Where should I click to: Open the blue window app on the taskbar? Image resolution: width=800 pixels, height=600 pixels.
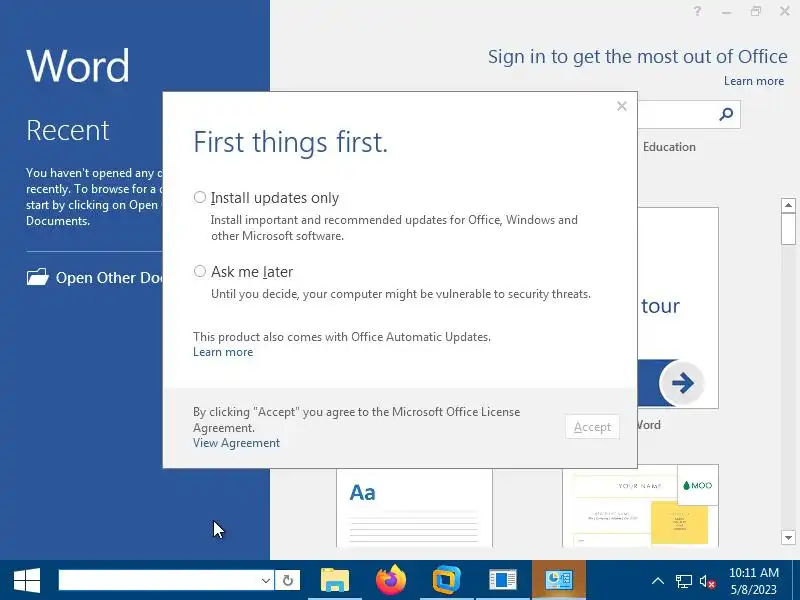(503, 580)
